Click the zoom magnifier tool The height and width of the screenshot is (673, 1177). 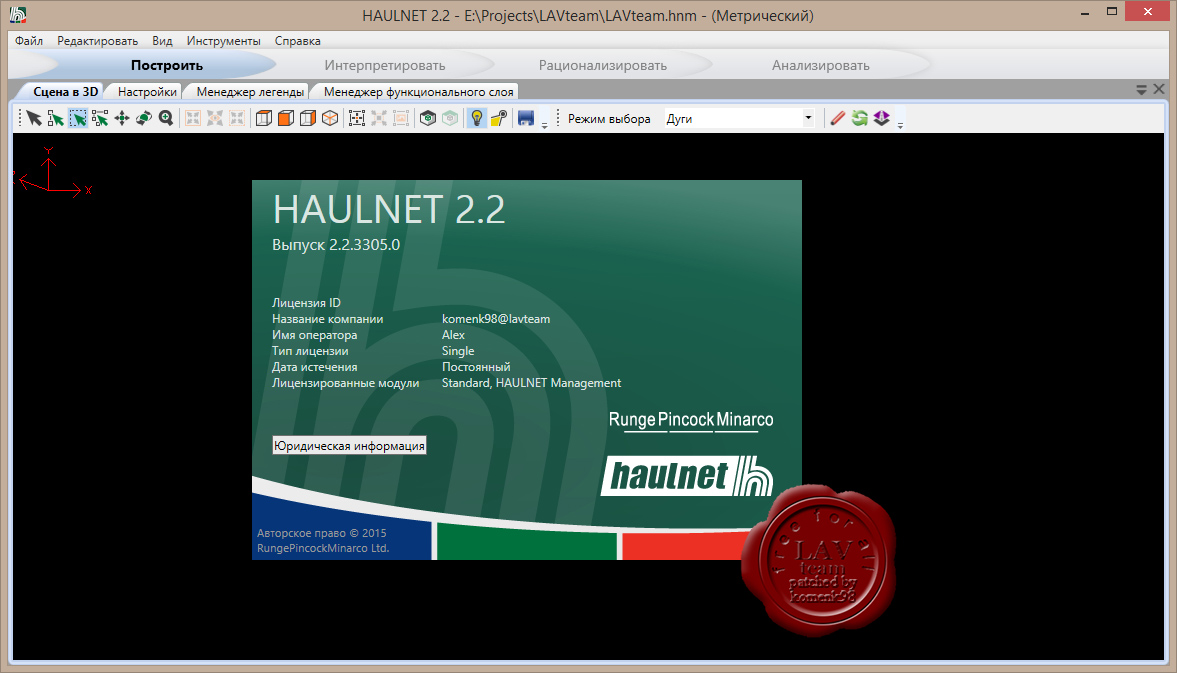tap(166, 119)
